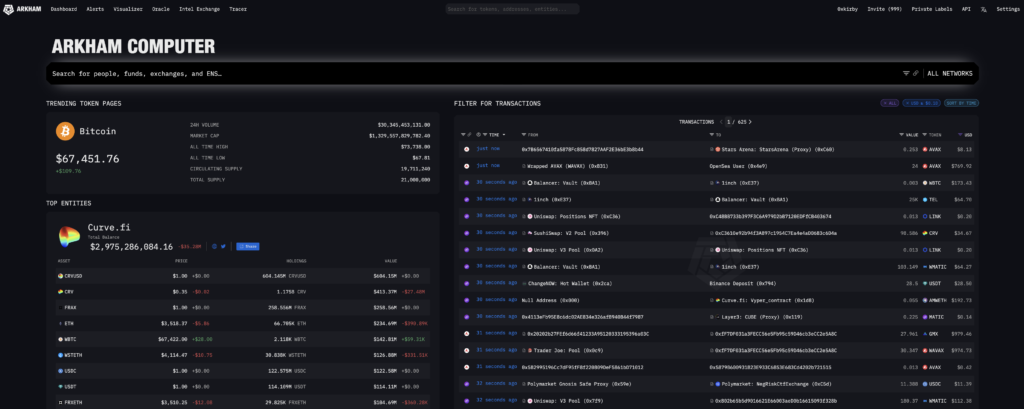Go to the Visualizer page

tap(128, 9)
